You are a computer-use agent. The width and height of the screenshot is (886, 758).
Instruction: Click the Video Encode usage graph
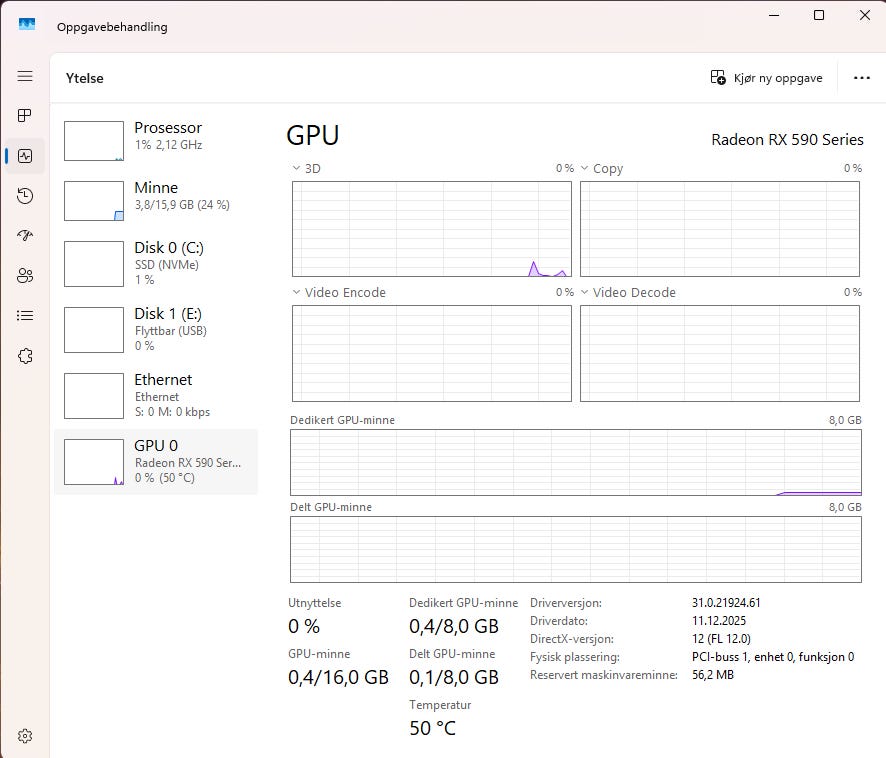432,353
